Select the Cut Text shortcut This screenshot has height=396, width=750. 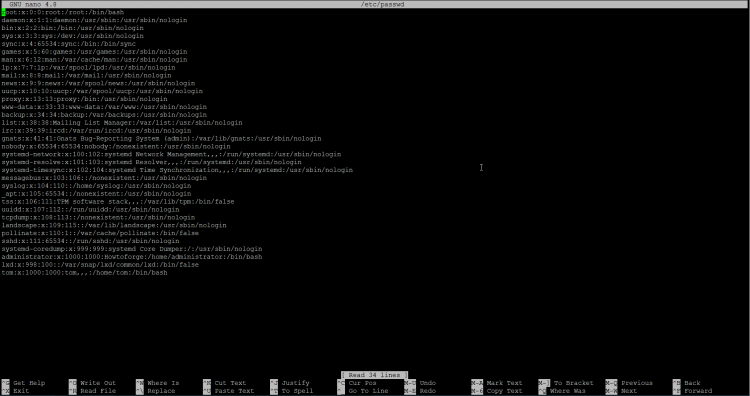(x=224, y=383)
